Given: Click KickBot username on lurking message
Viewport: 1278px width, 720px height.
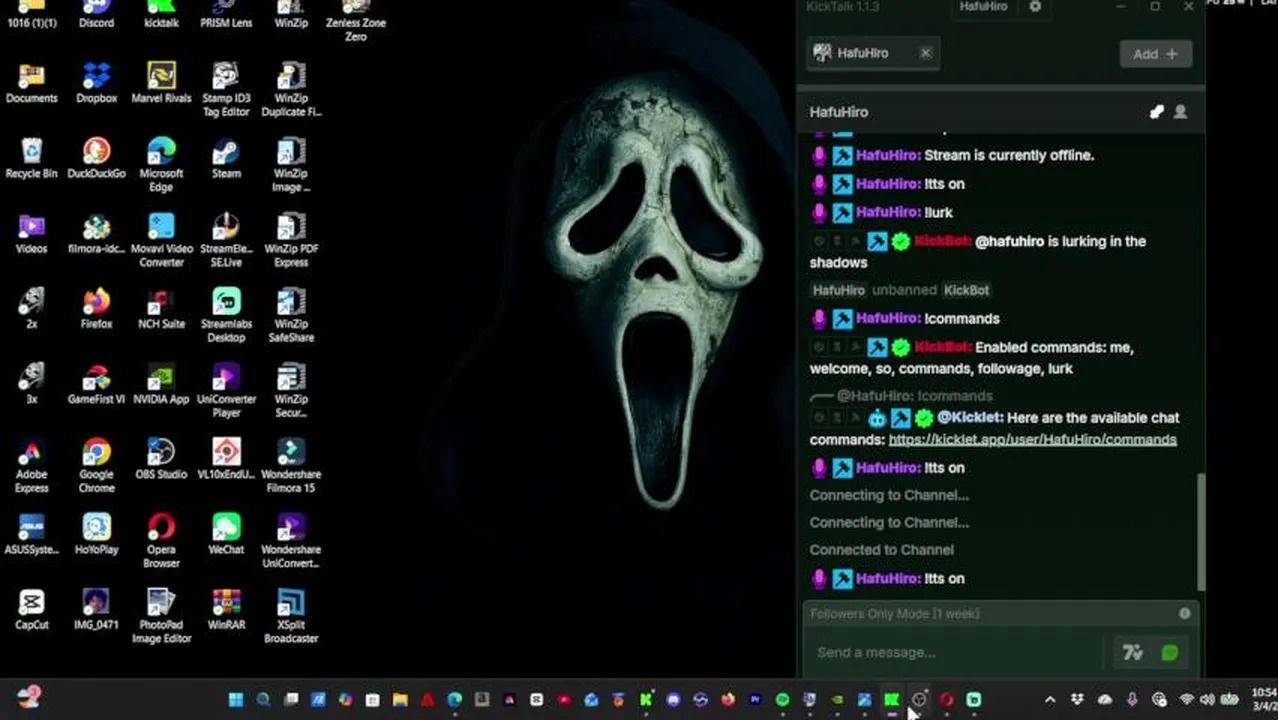Looking at the screenshot, I should click(x=942, y=241).
